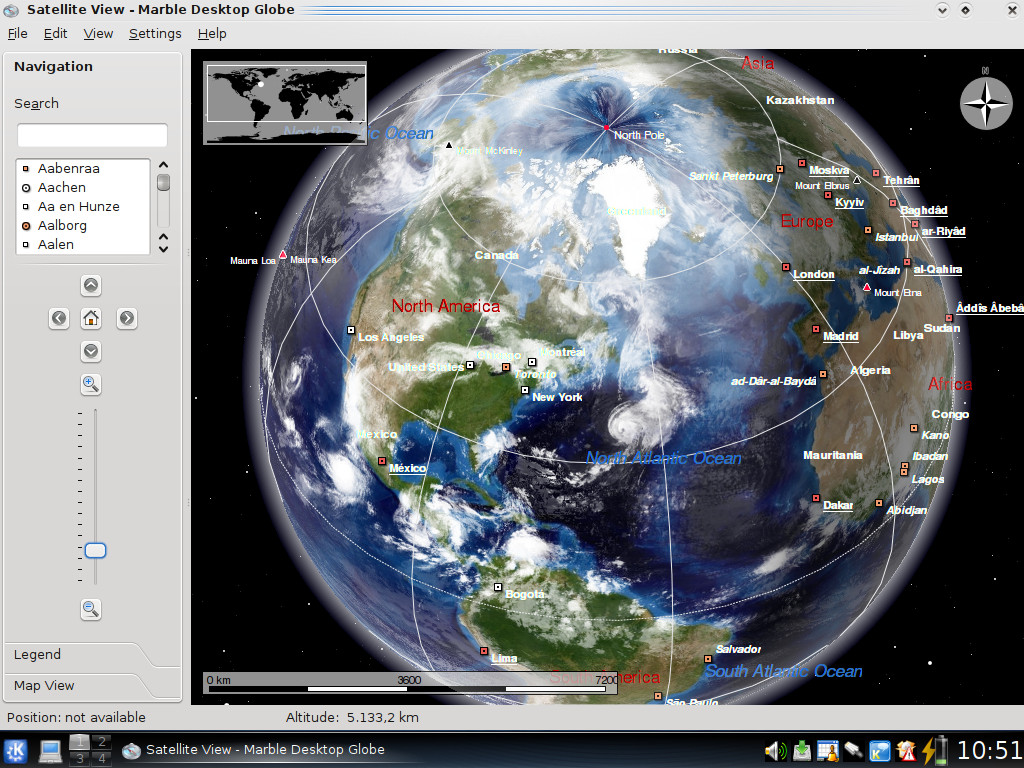Click the North Pole red marker
Image resolution: width=1024 pixels, height=768 pixels.
click(x=606, y=127)
